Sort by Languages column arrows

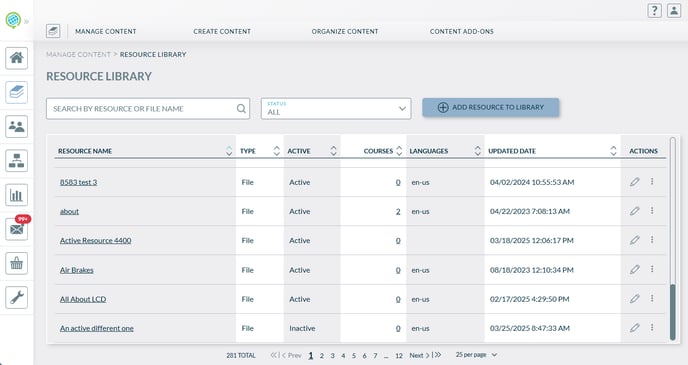click(477, 151)
